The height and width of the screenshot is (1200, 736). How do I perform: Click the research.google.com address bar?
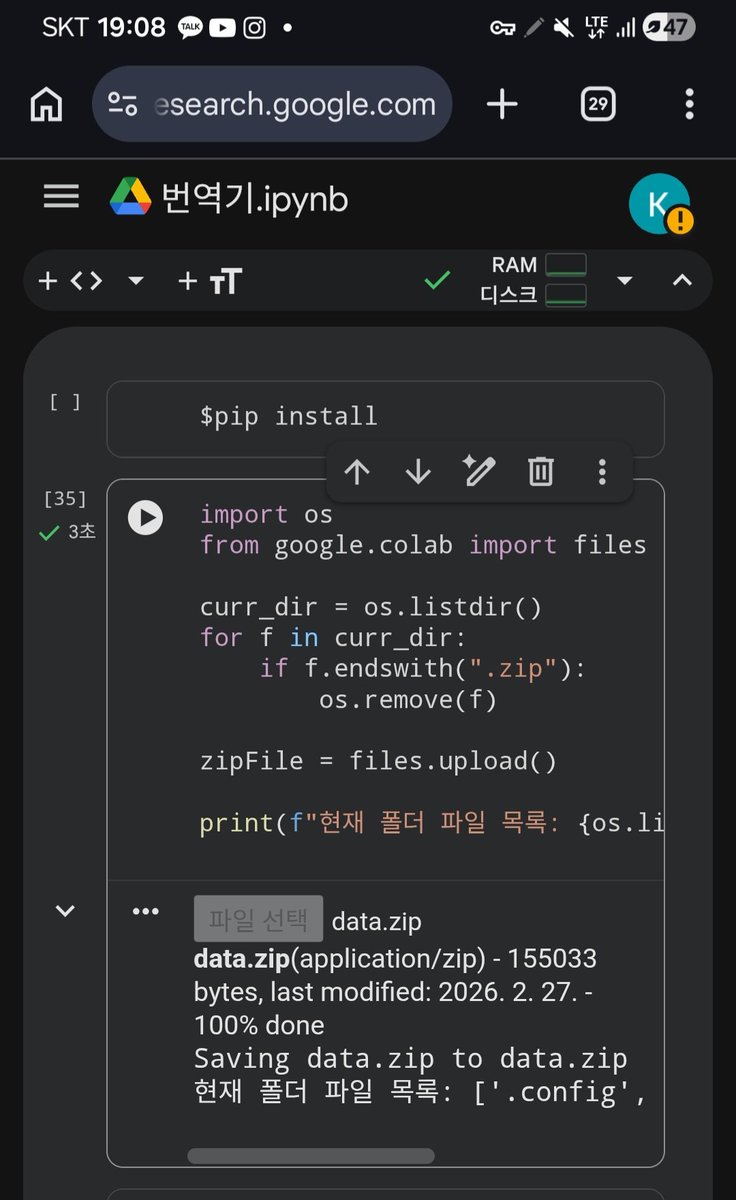point(272,104)
